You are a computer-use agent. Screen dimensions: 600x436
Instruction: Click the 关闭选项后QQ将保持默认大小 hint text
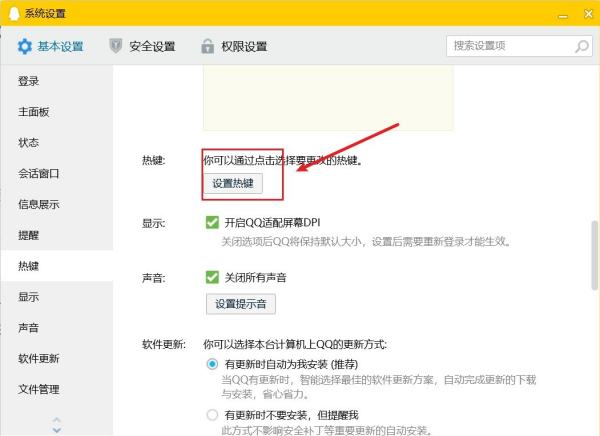(366, 242)
